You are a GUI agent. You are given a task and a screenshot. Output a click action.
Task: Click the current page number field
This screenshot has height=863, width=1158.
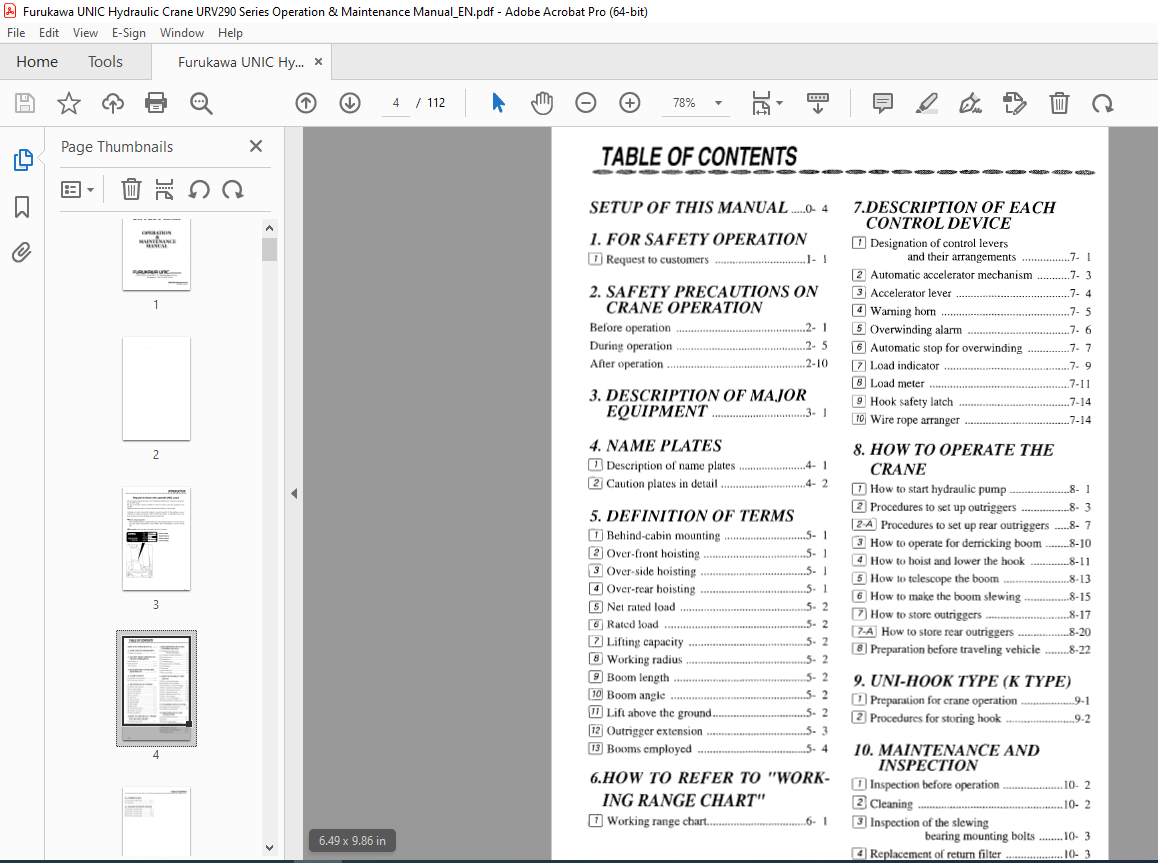(x=396, y=103)
